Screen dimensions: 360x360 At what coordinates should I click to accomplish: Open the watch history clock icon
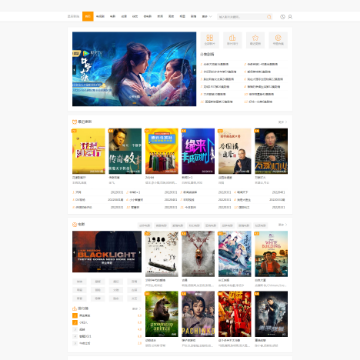click(283, 17)
